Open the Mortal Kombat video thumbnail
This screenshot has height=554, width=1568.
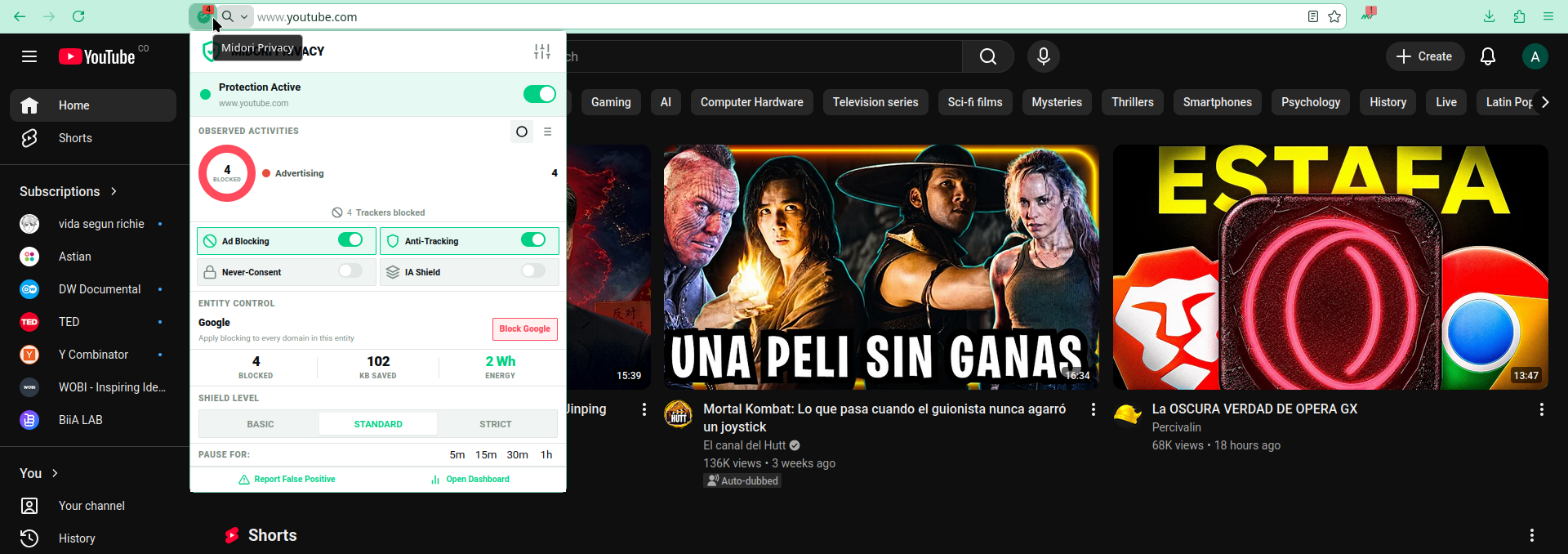click(881, 267)
